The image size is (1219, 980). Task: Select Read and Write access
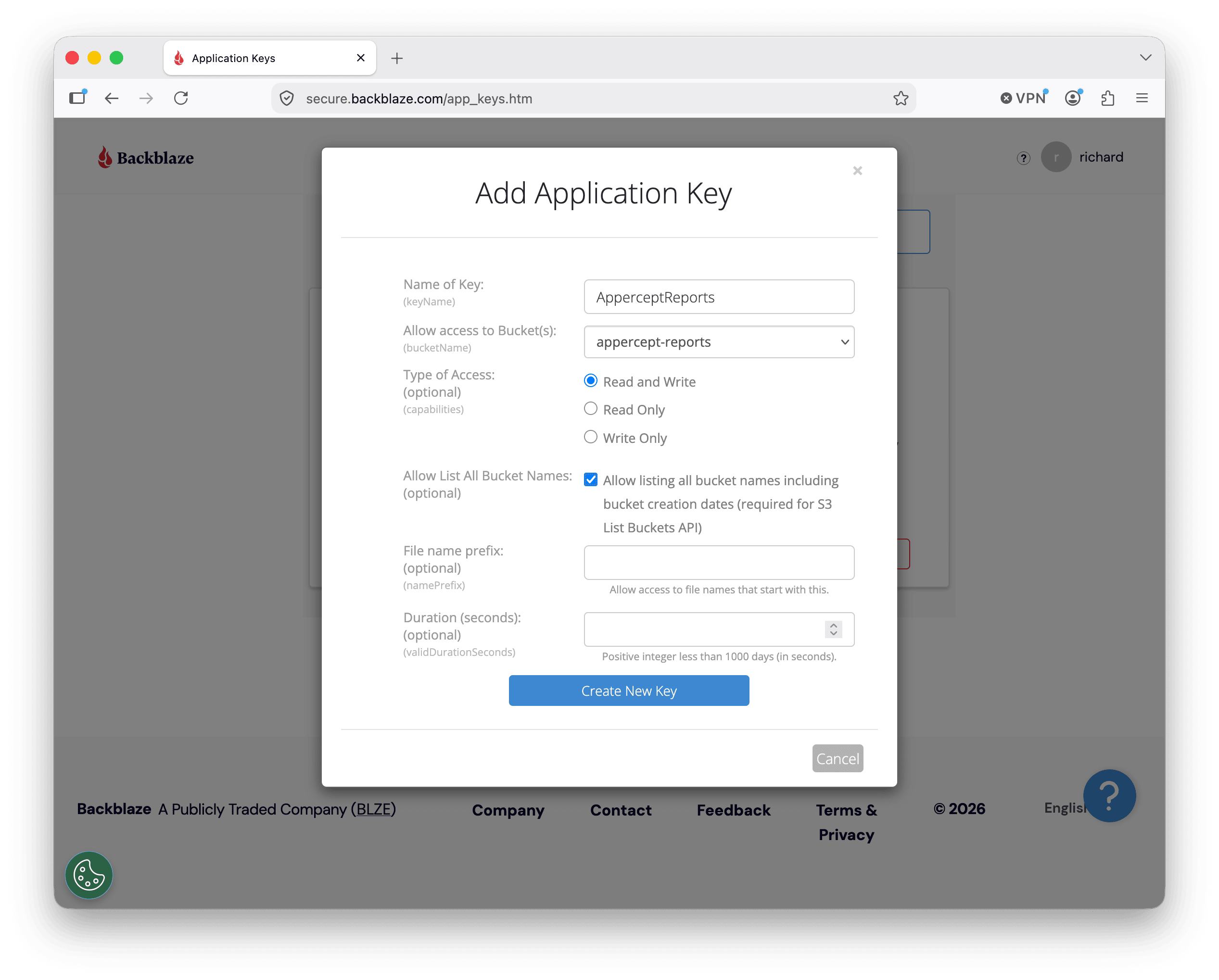coord(590,381)
